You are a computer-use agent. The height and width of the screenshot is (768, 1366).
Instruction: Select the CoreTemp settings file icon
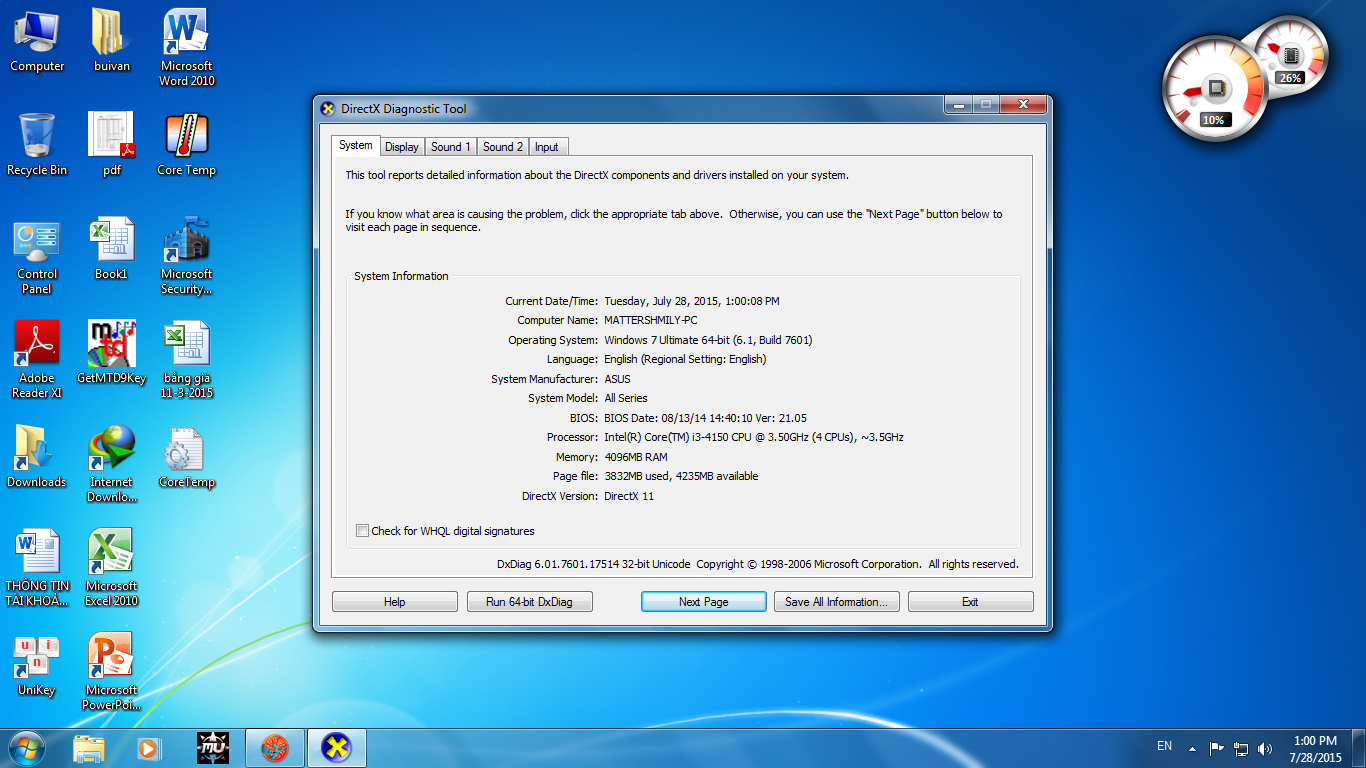(x=187, y=456)
